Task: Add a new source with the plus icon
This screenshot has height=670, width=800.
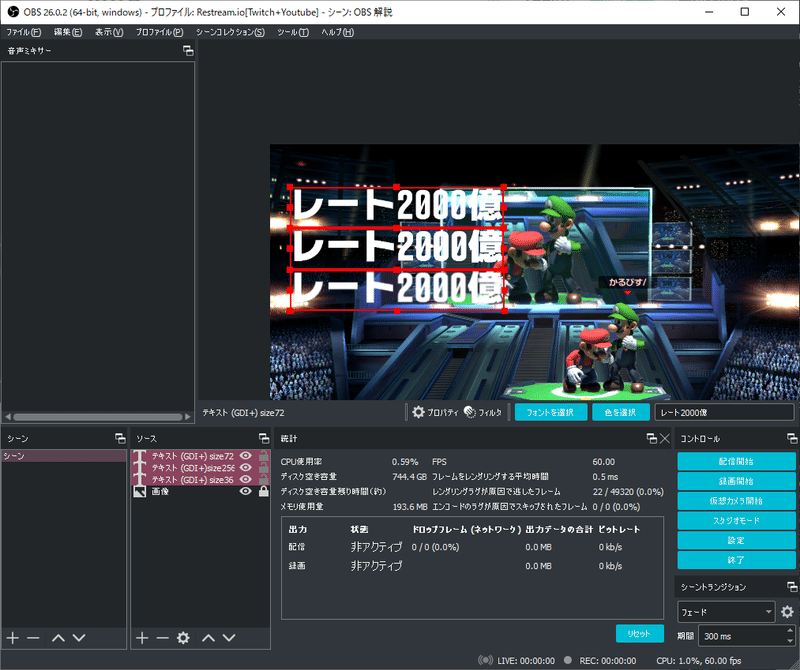Action: coord(142,638)
